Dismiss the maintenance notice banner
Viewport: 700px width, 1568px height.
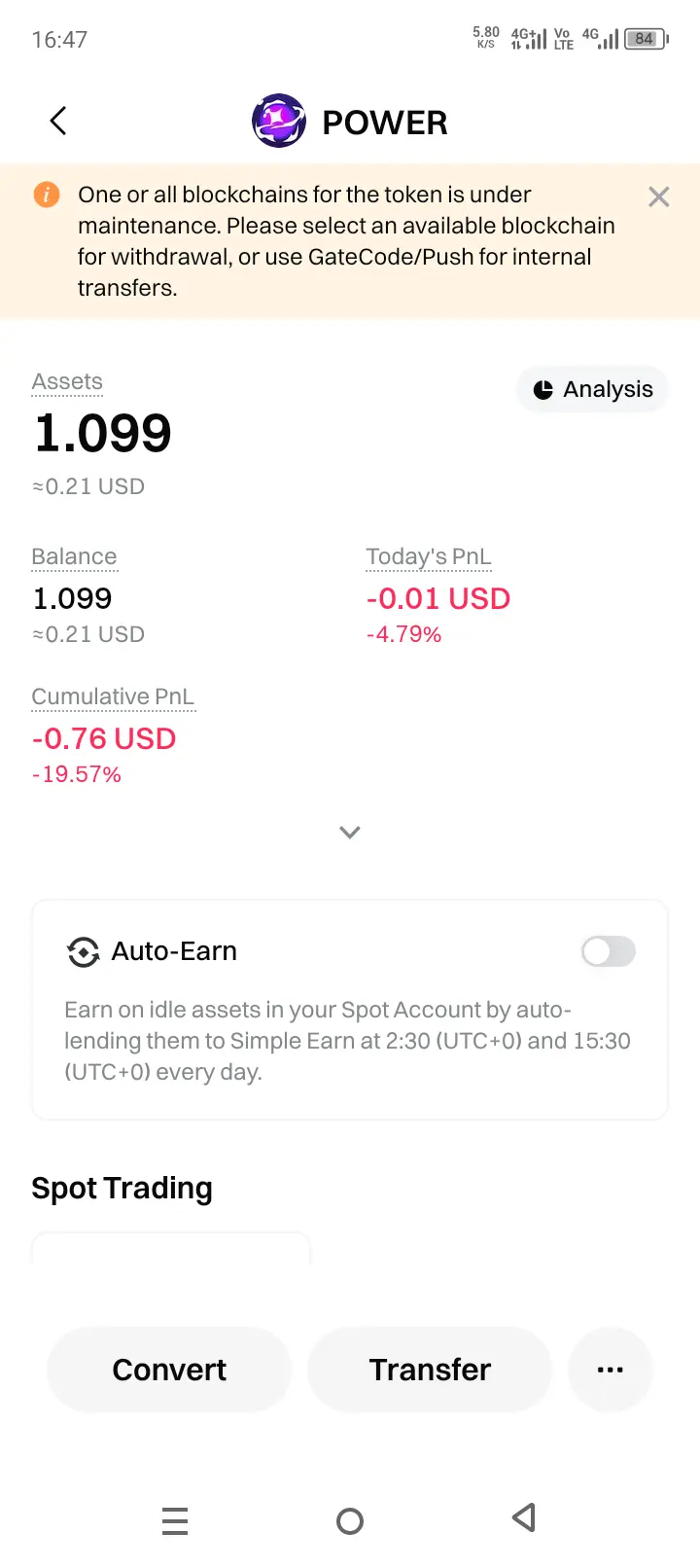click(x=658, y=197)
